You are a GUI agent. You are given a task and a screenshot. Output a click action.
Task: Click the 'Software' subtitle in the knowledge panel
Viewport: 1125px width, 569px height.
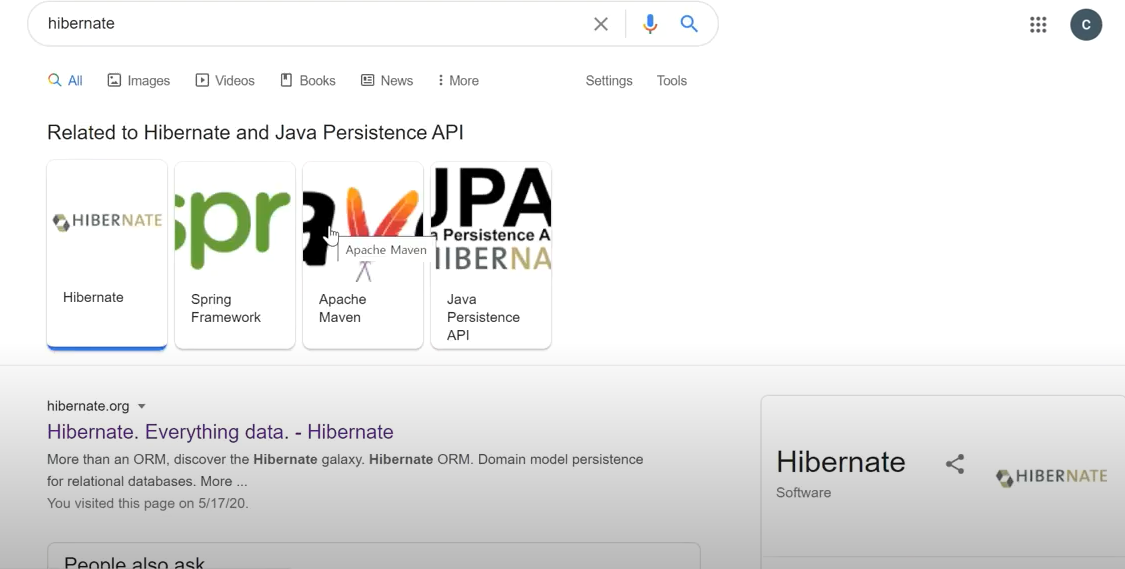coord(804,493)
